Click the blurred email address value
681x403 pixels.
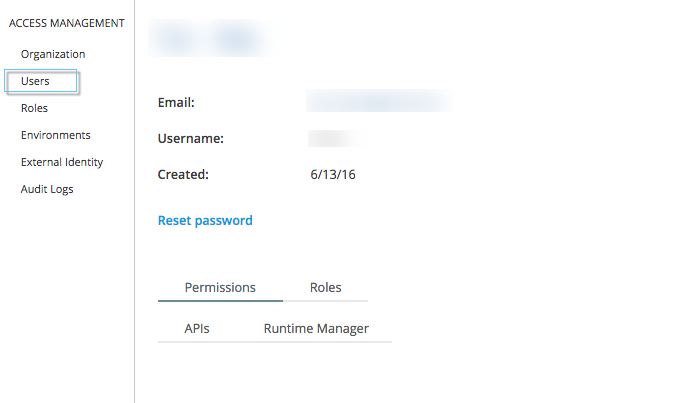coord(378,102)
